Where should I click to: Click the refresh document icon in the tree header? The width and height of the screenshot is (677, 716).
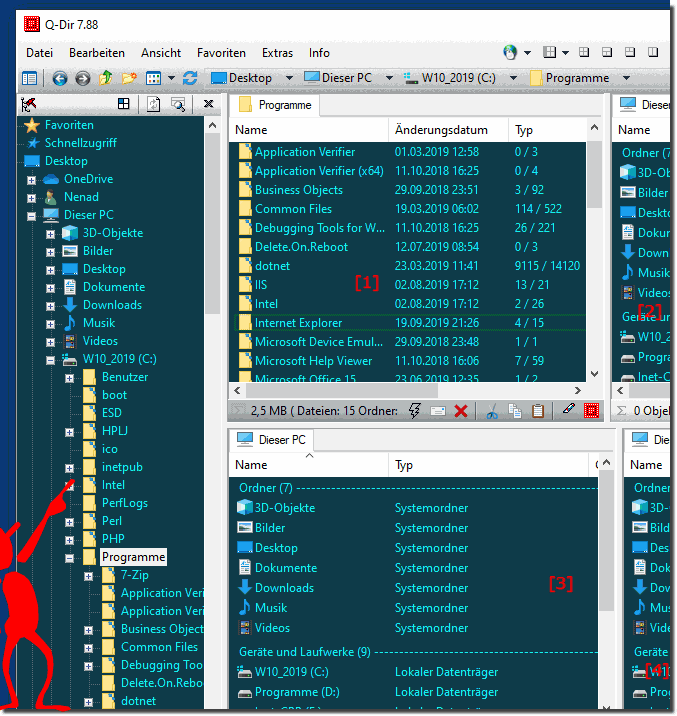click(153, 105)
